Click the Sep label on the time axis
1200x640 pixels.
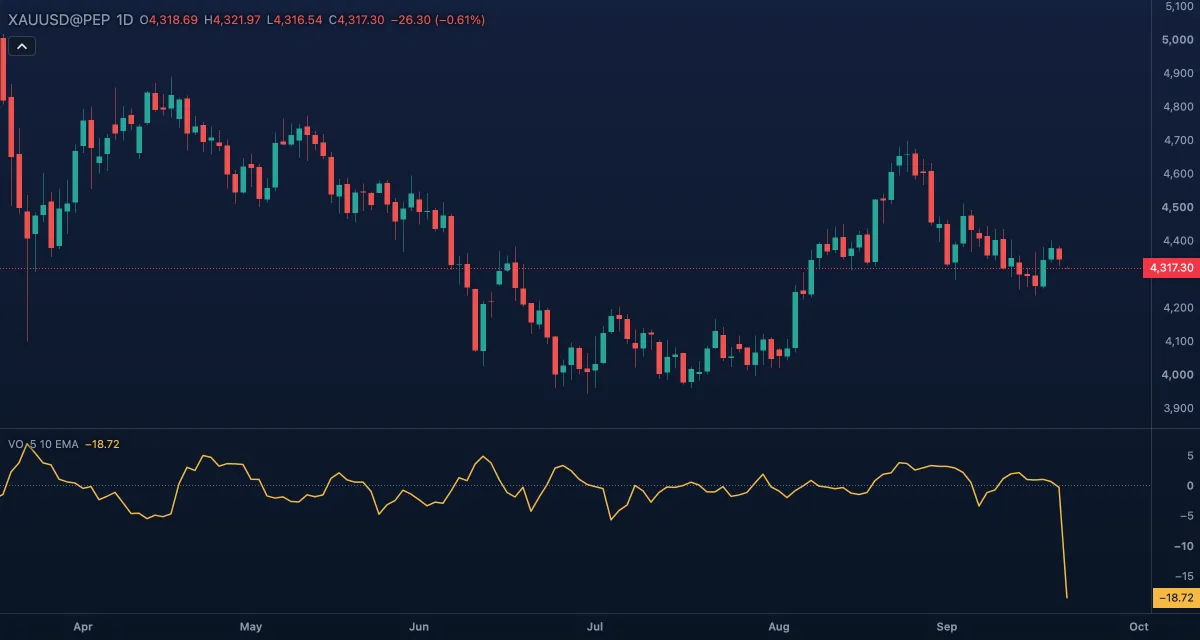(947, 627)
